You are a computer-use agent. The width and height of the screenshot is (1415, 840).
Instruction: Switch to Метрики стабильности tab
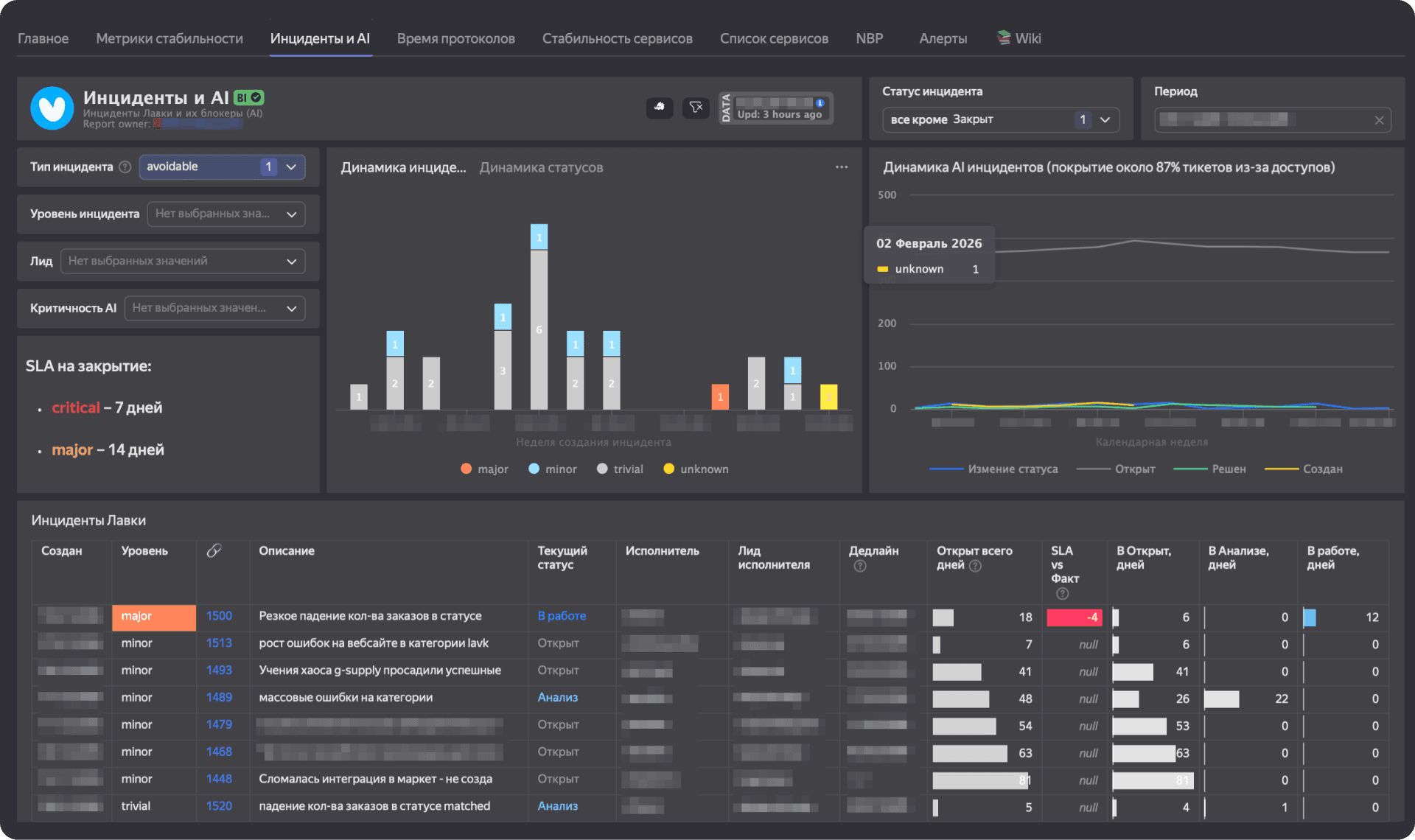[x=169, y=38]
